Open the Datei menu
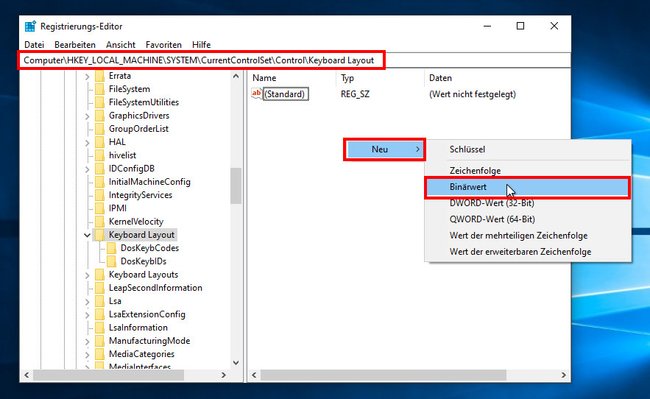Screen dimensions: 650x399 pyautogui.click(x=34, y=44)
